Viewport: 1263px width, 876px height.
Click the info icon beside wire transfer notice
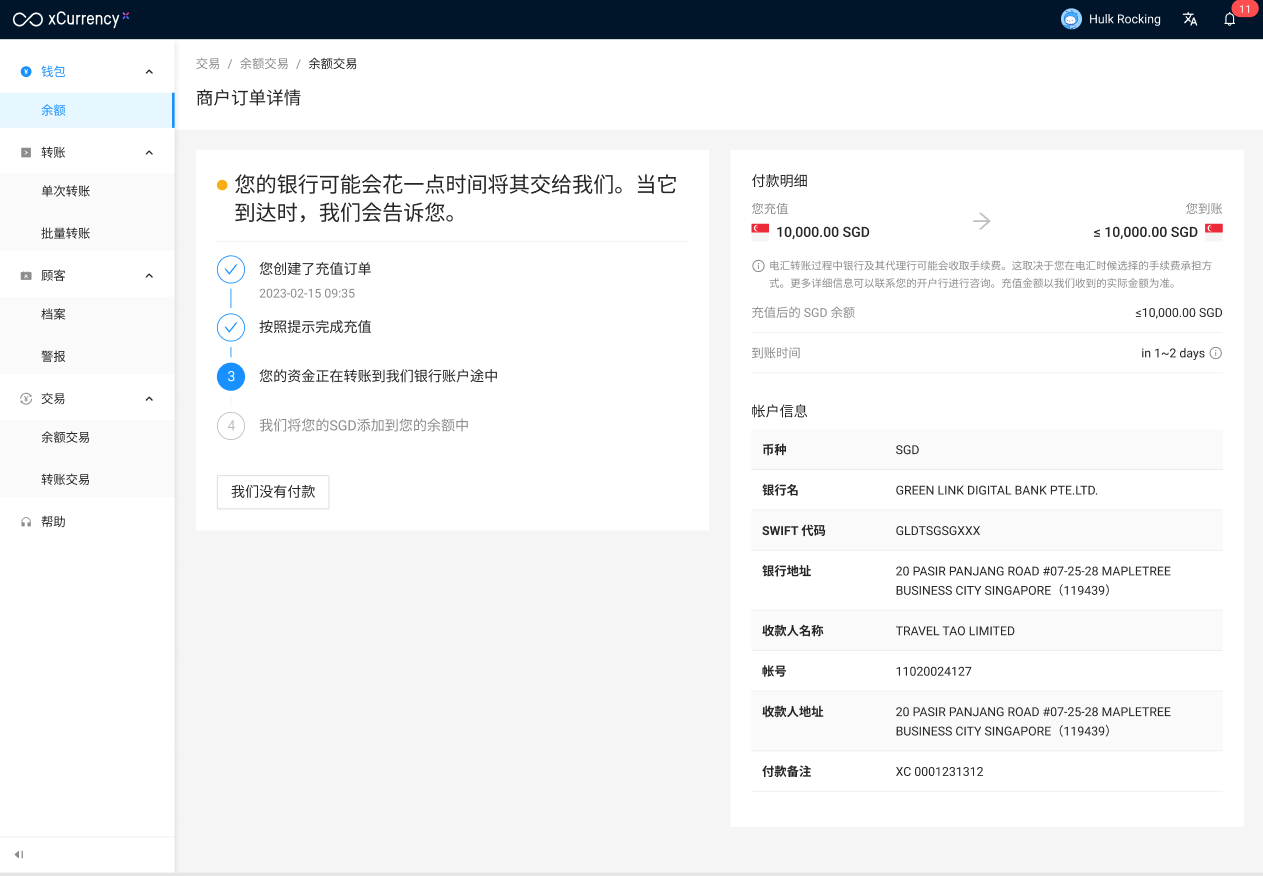[758, 266]
